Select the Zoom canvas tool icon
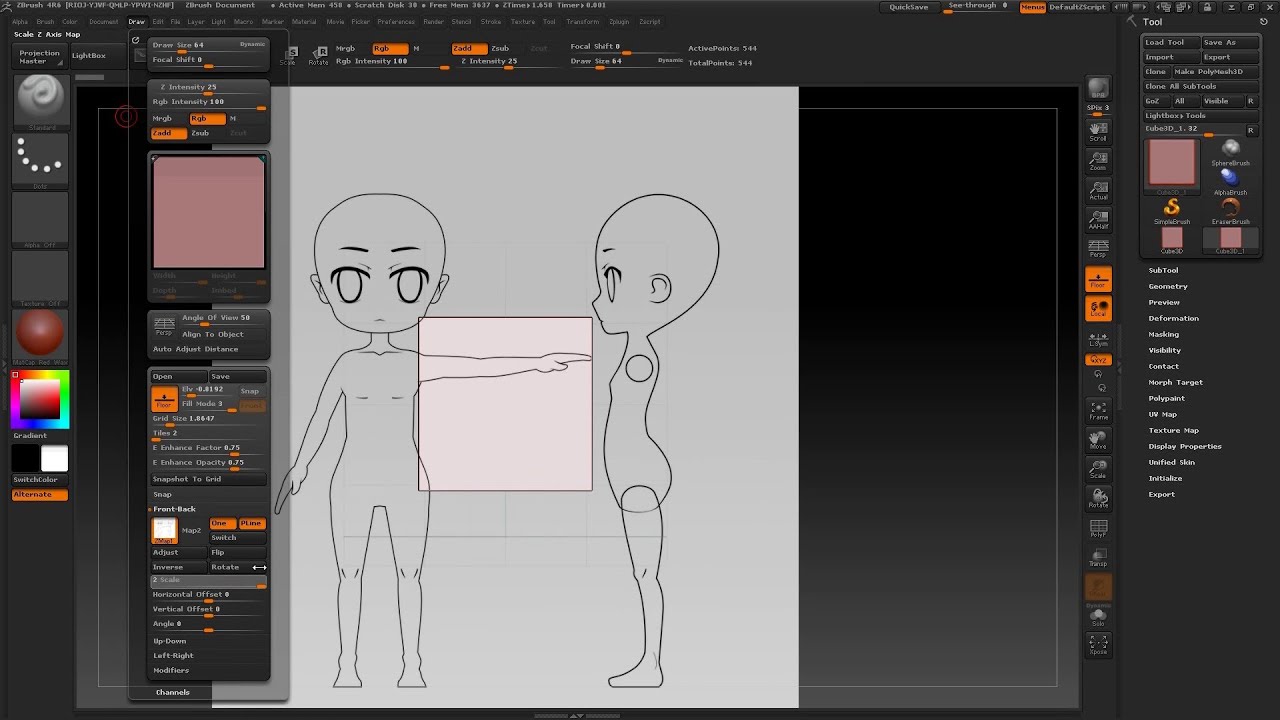Screen dimensions: 1280x720 (1098, 160)
